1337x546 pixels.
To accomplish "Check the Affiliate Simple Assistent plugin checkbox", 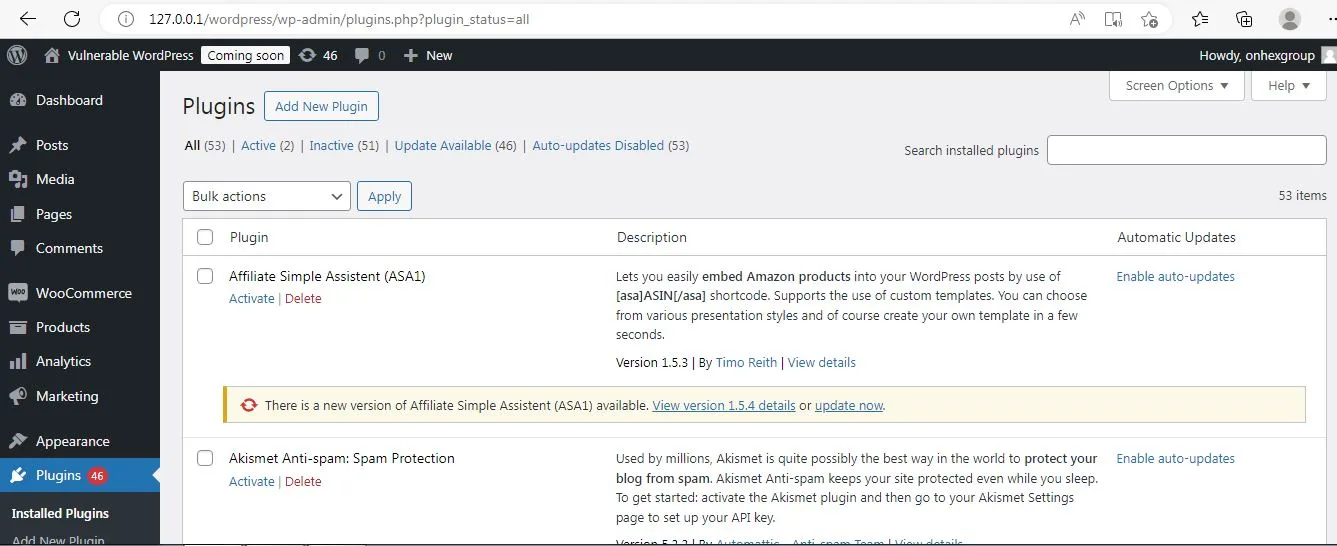I will click(x=205, y=276).
